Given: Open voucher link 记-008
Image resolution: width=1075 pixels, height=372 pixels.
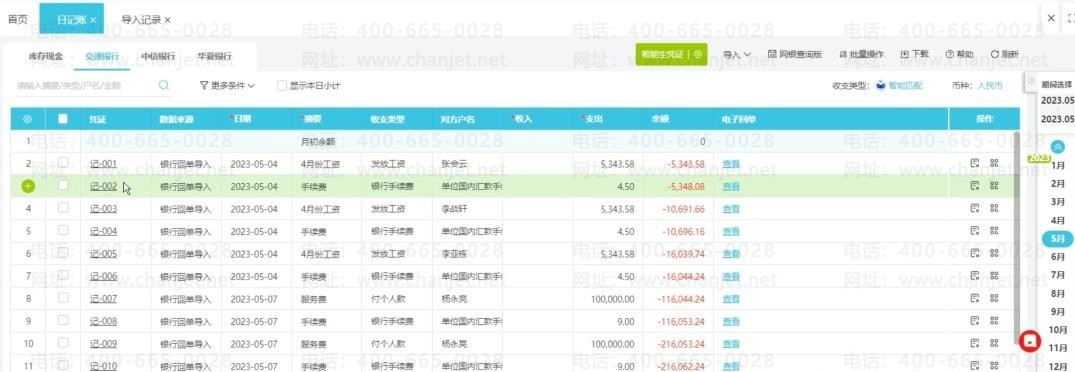Looking at the screenshot, I should (103, 321).
